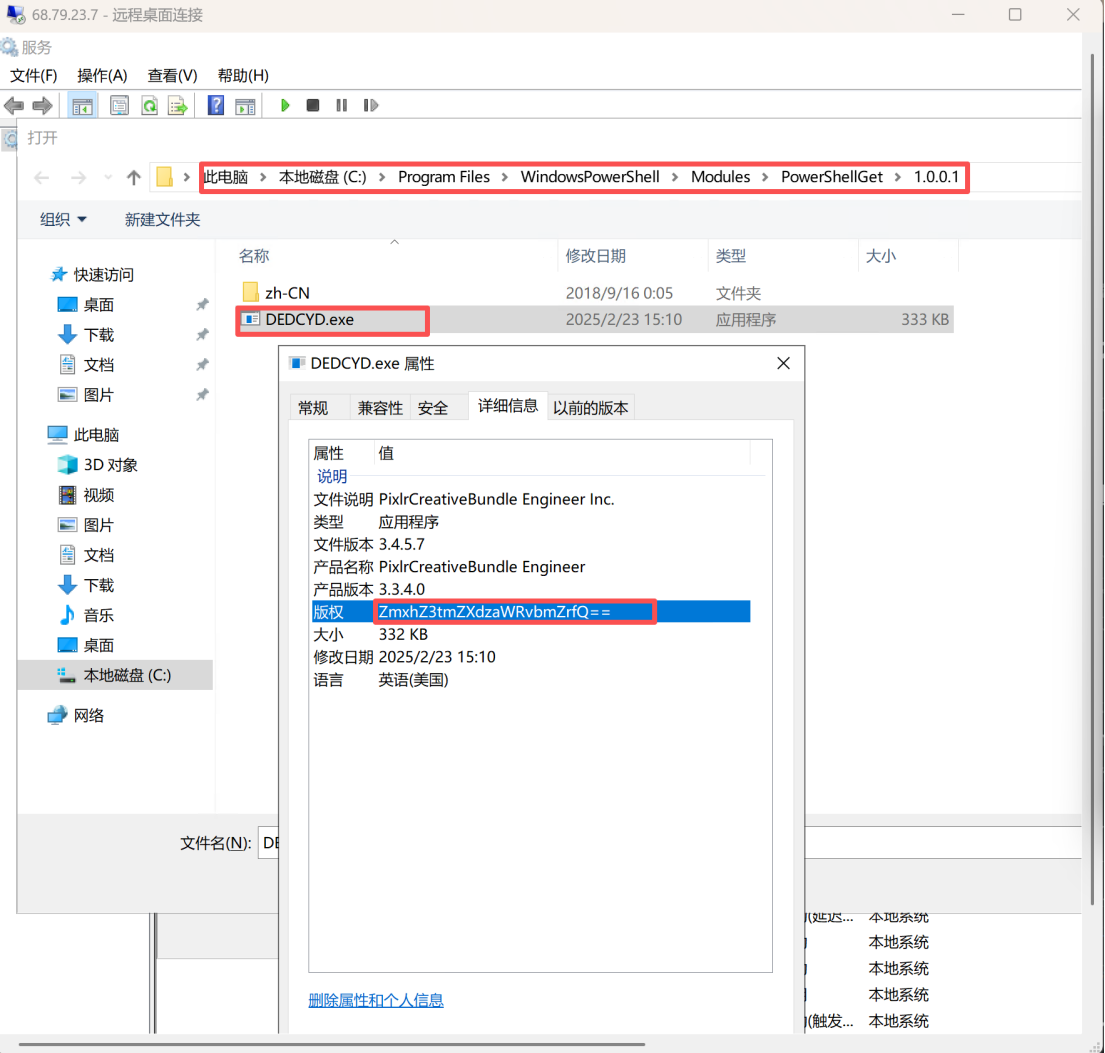Click the 文件版本 3.4.5.7 row
This screenshot has height=1053, width=1105.
(x=531, y=544)
